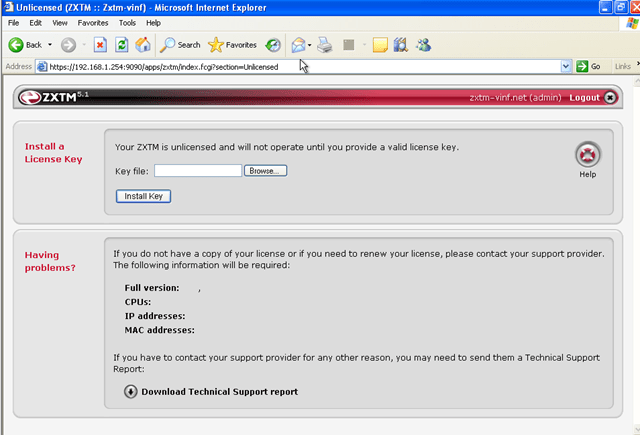Log out using the Logout link

pyautogui.click(x=584, y=97)
